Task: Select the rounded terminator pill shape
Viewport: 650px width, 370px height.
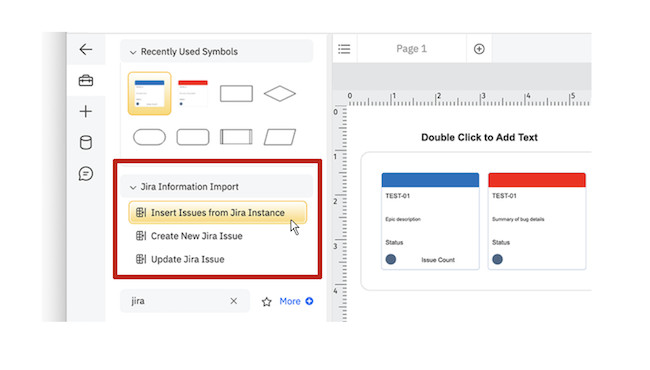Action: [x=149, y=137]
